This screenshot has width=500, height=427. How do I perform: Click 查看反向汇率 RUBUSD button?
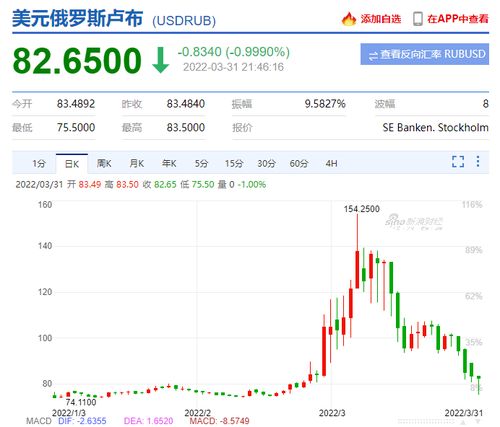point(425,54)
